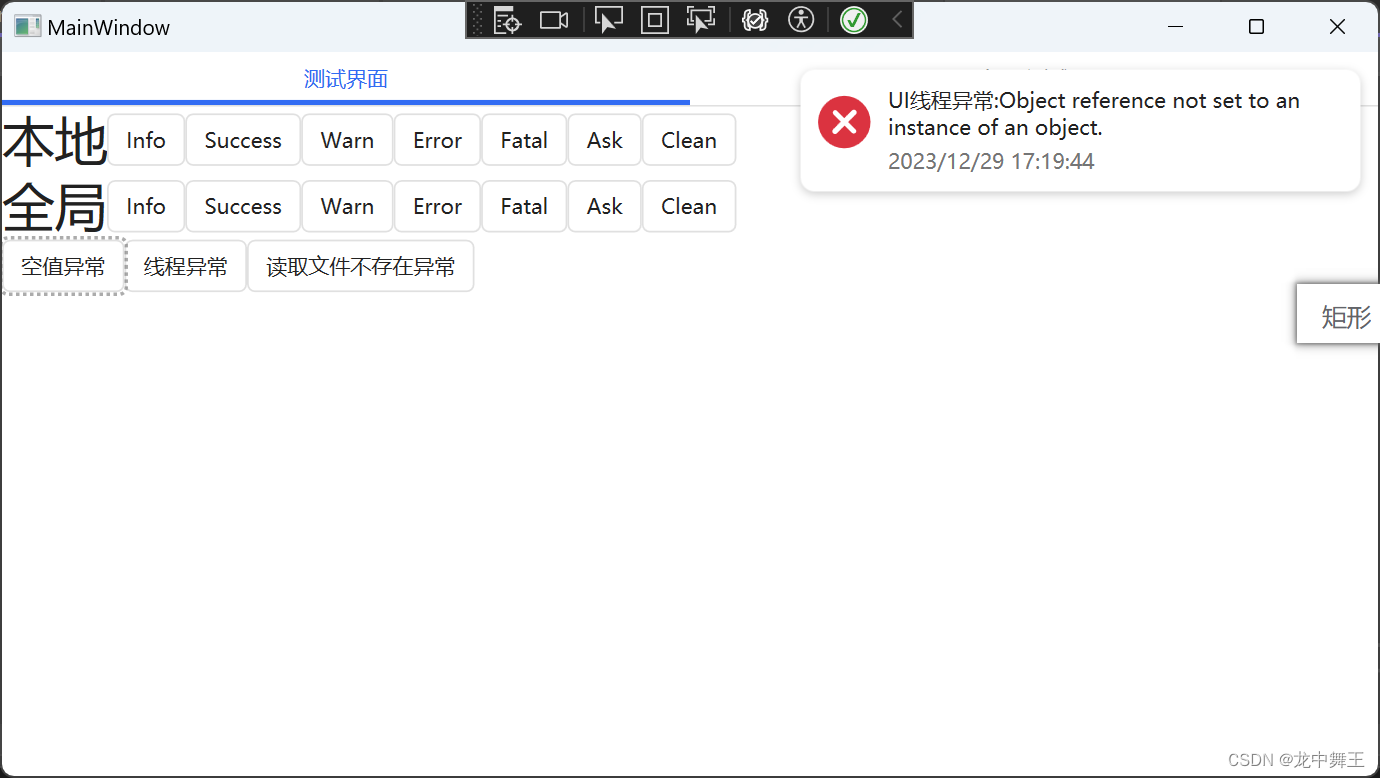Minimize the MainWindow window
This screenshot has height=778, width=1380.
pos(1176,27)
